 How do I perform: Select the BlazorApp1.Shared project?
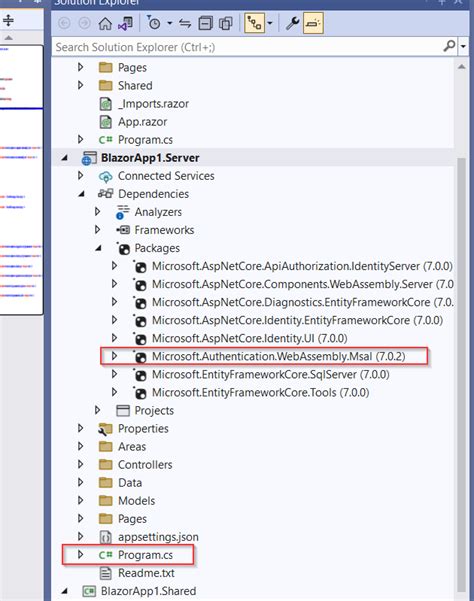pos(148,591)
